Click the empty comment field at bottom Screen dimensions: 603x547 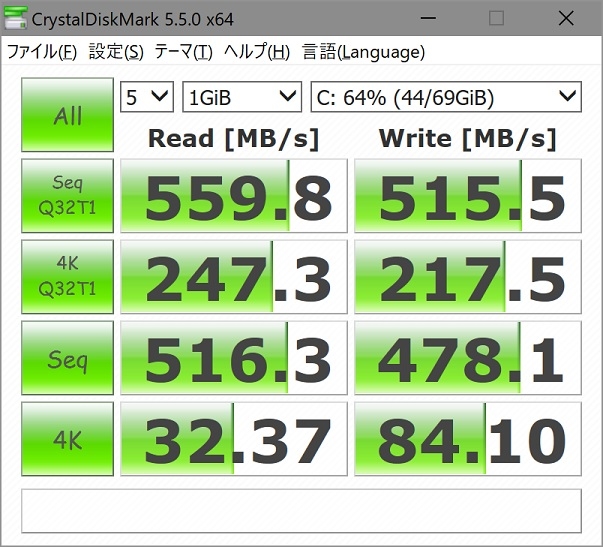pos(302,511)
